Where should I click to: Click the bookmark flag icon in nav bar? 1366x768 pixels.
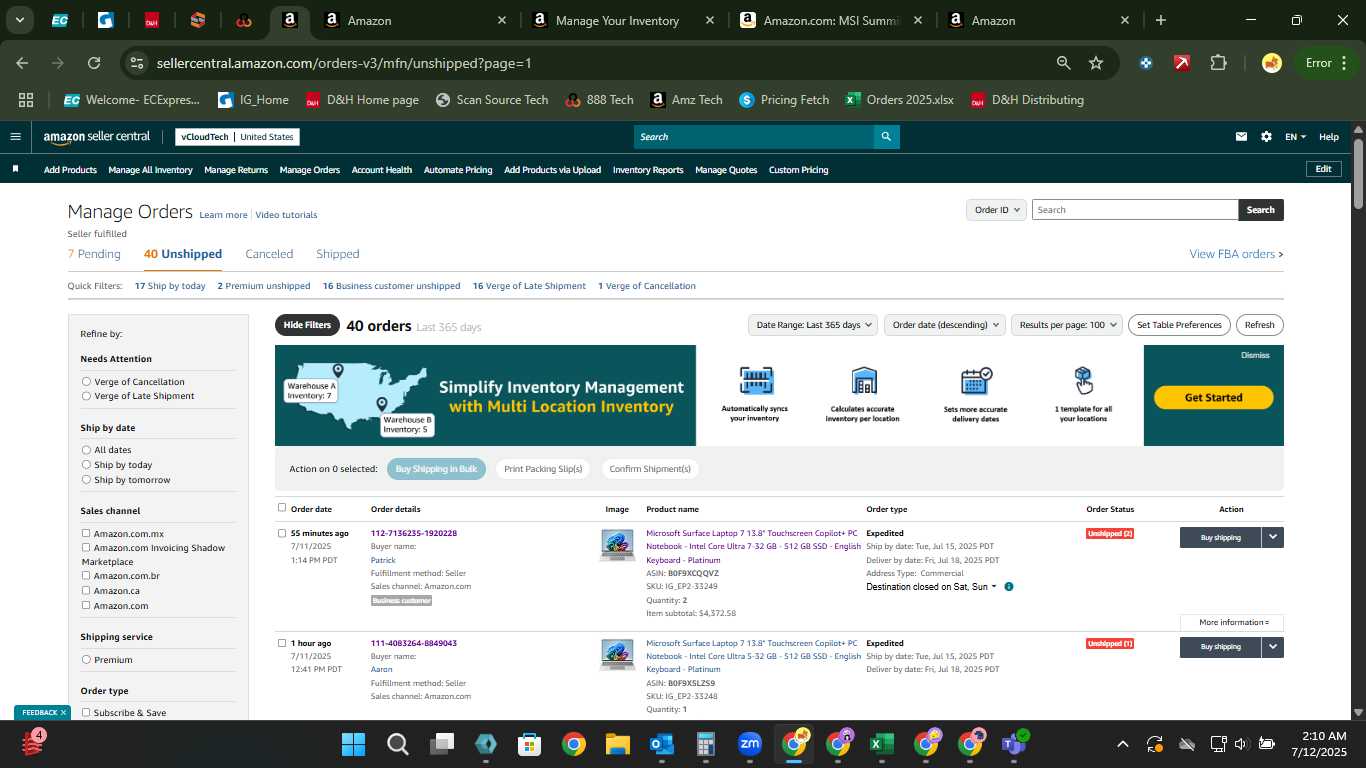pyautogui.click(x=16, y=169)
